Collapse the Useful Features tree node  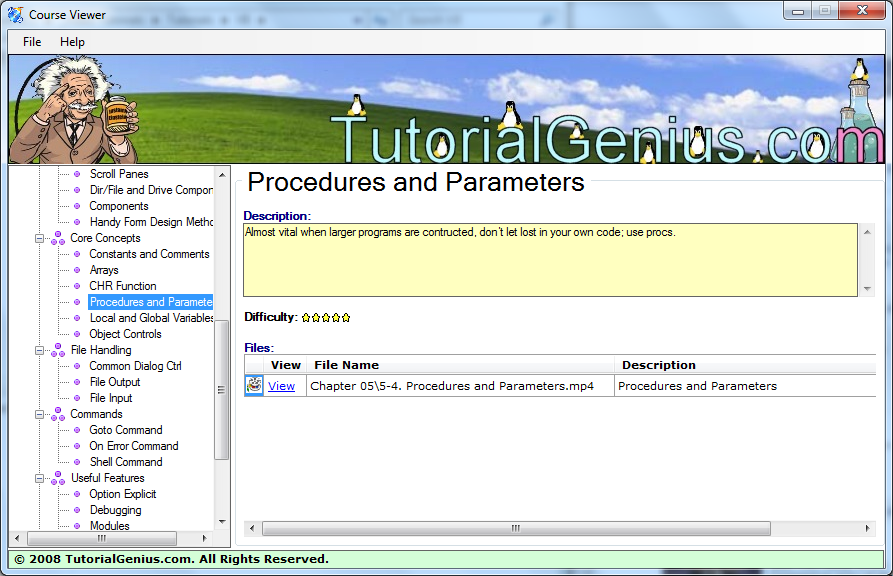click(39, 478)
